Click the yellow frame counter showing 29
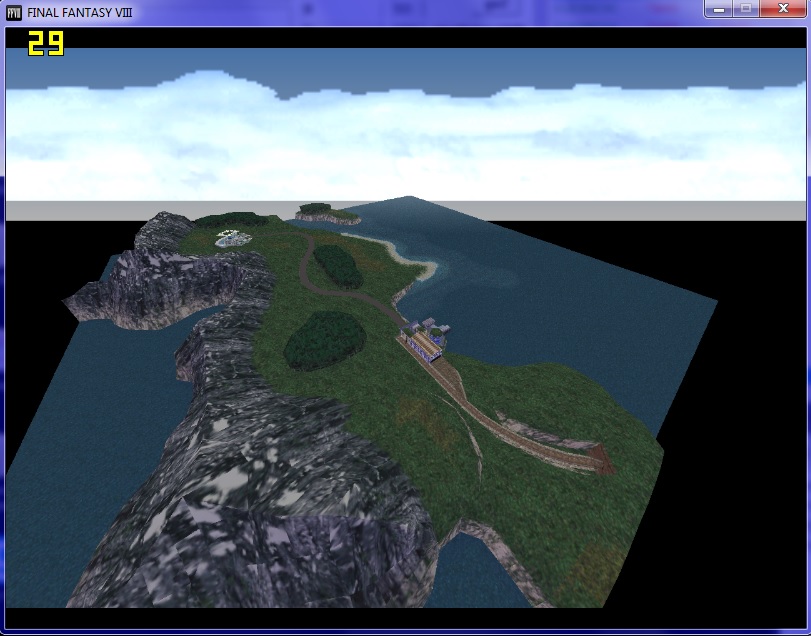 click(46, 43)
